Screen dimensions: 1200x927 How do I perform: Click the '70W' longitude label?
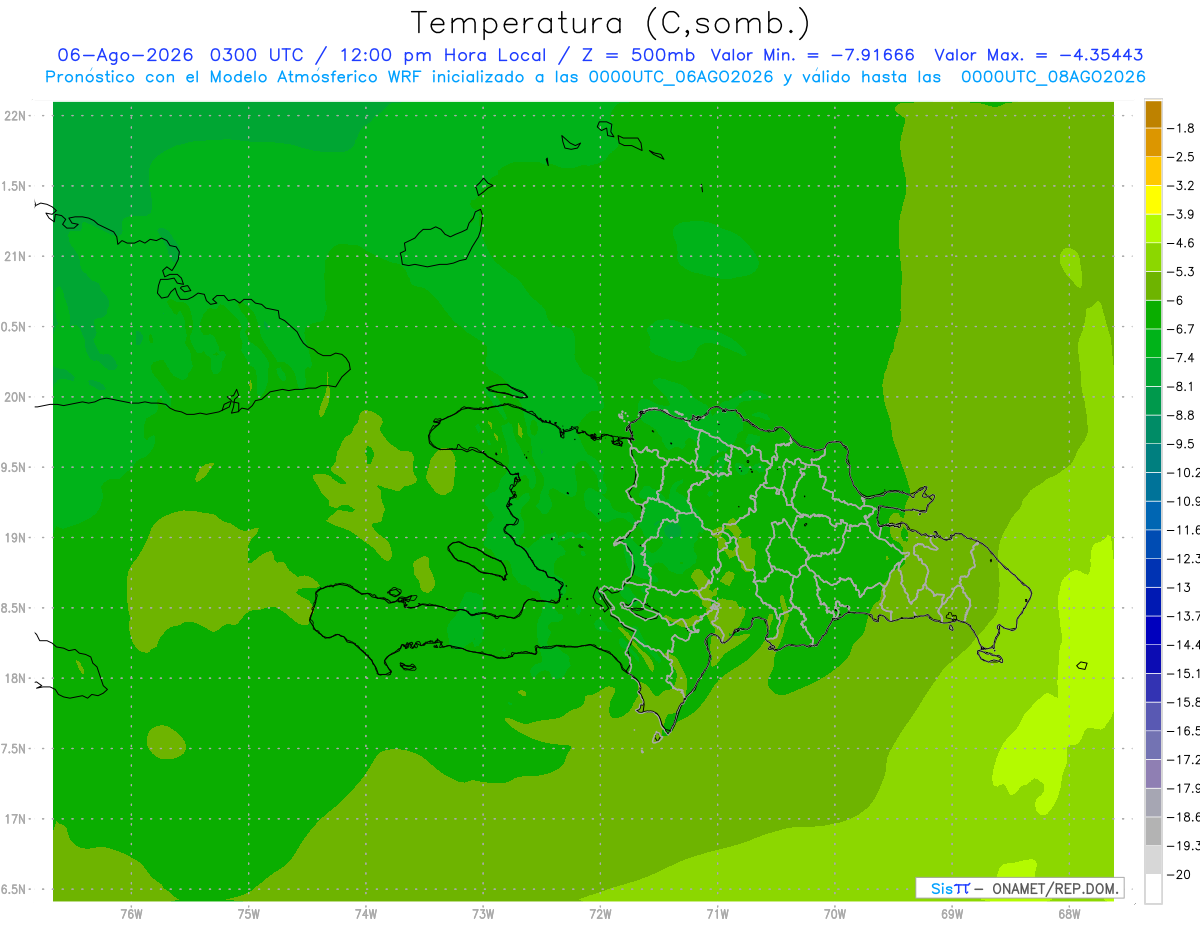click(835, 914)
